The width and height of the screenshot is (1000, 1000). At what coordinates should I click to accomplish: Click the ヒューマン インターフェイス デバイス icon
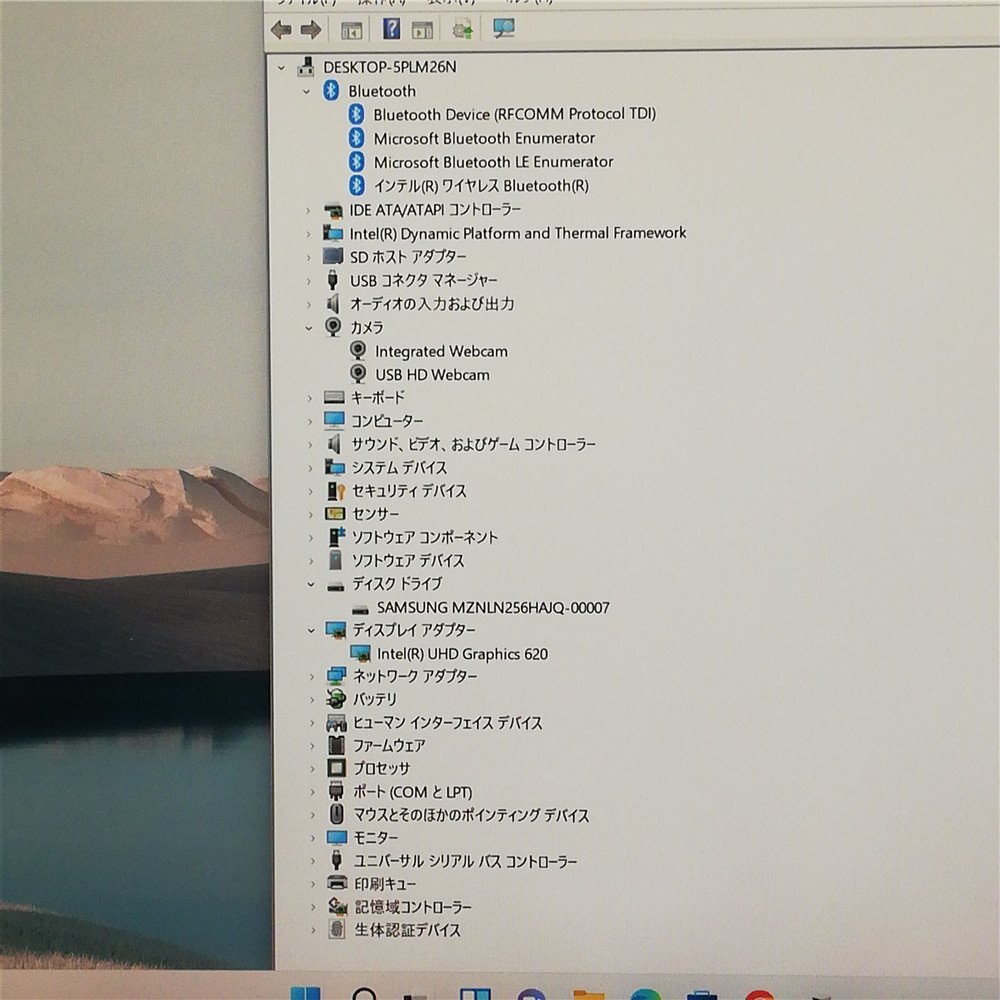pyautogui.click(x=336, y=723)
